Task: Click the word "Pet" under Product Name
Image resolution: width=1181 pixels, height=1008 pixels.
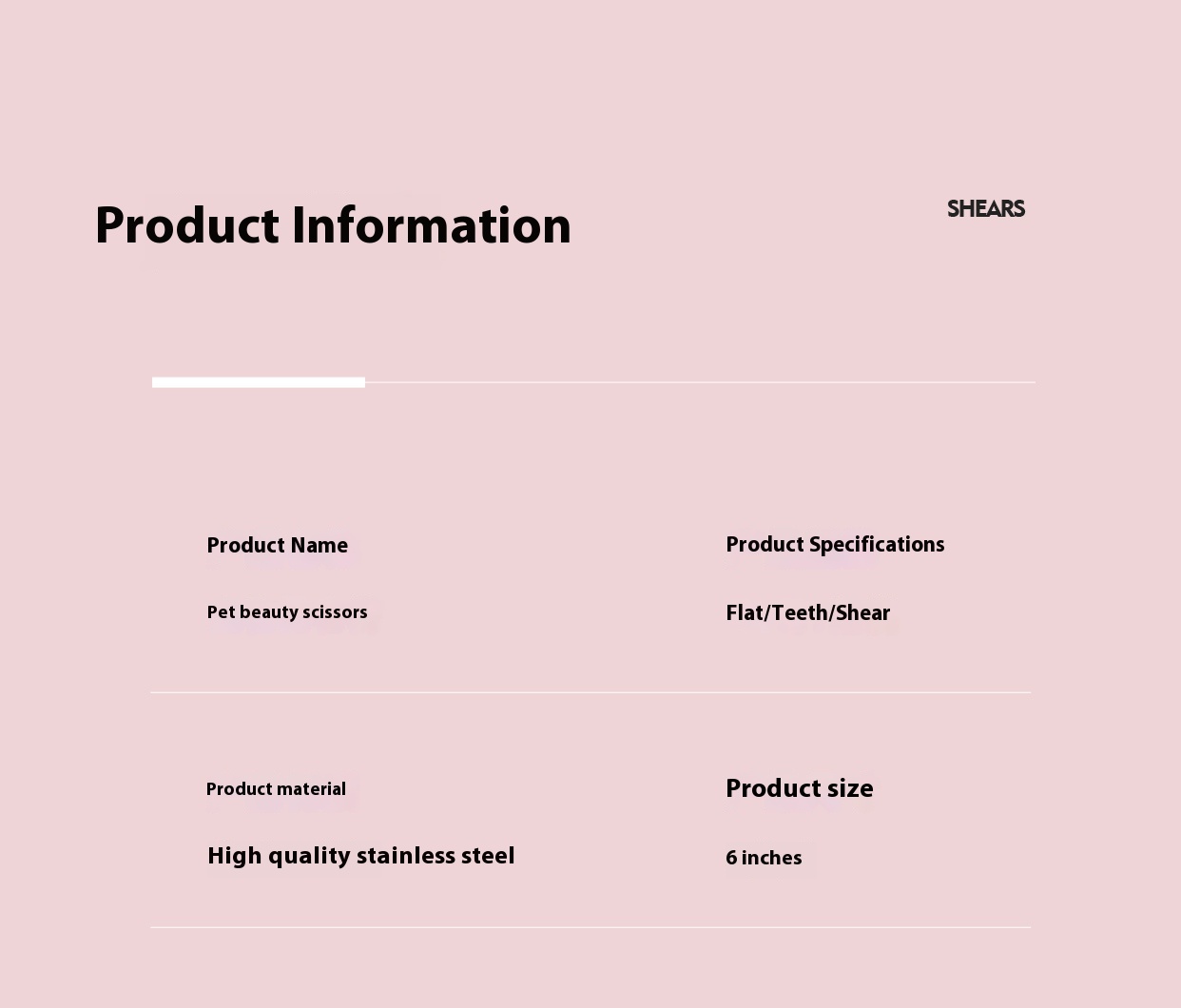Action: (221, 613)
